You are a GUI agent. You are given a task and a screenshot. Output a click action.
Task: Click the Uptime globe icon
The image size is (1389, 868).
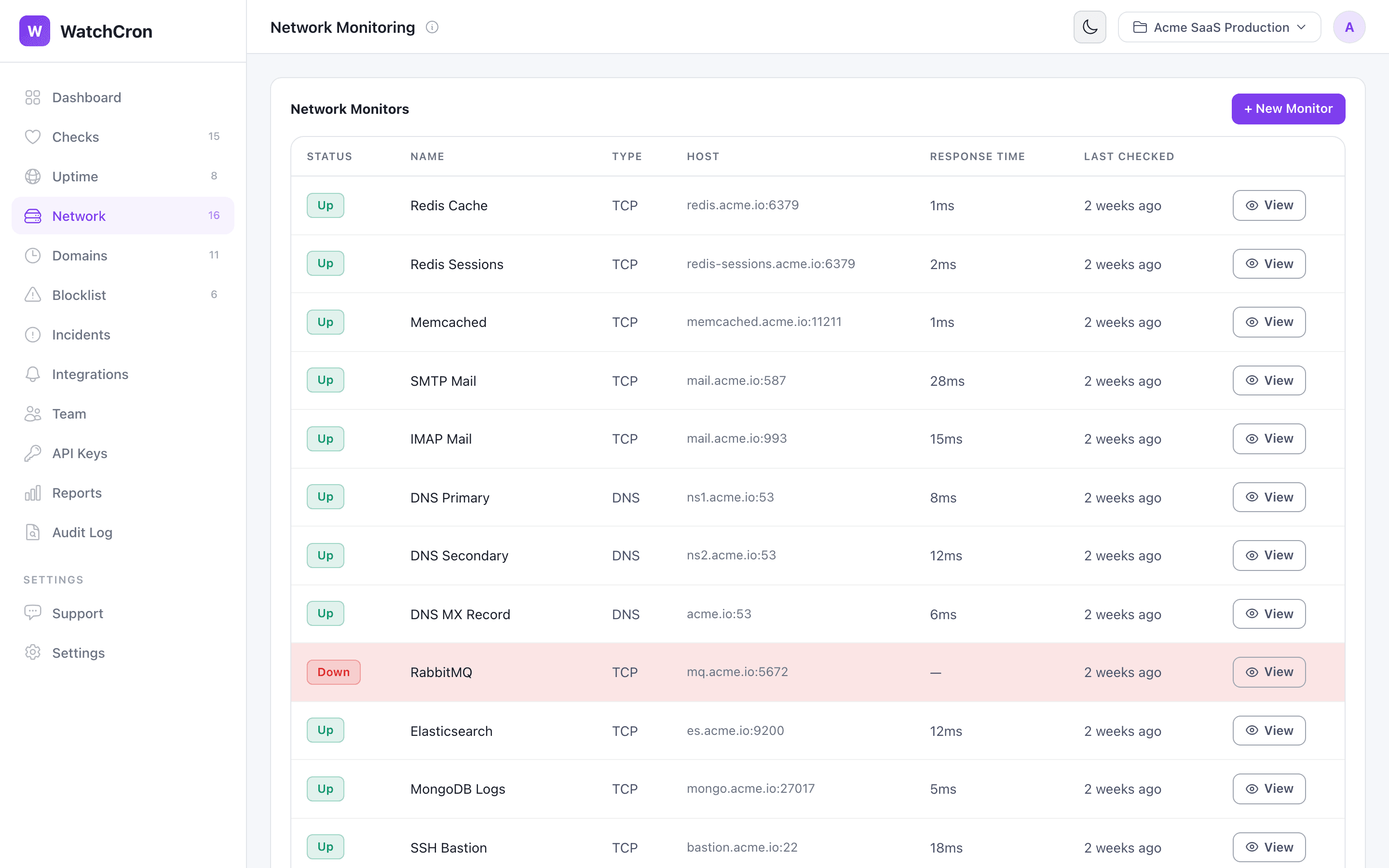(33, 176)
